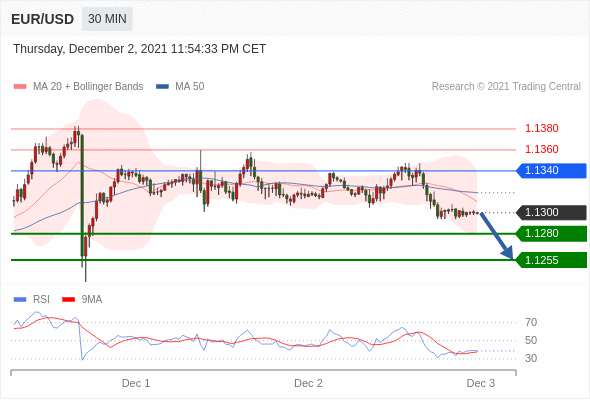The image size is (590, 400).
Task: Click the red 1.1360 resistance label
Action: (x=542, y=150)
